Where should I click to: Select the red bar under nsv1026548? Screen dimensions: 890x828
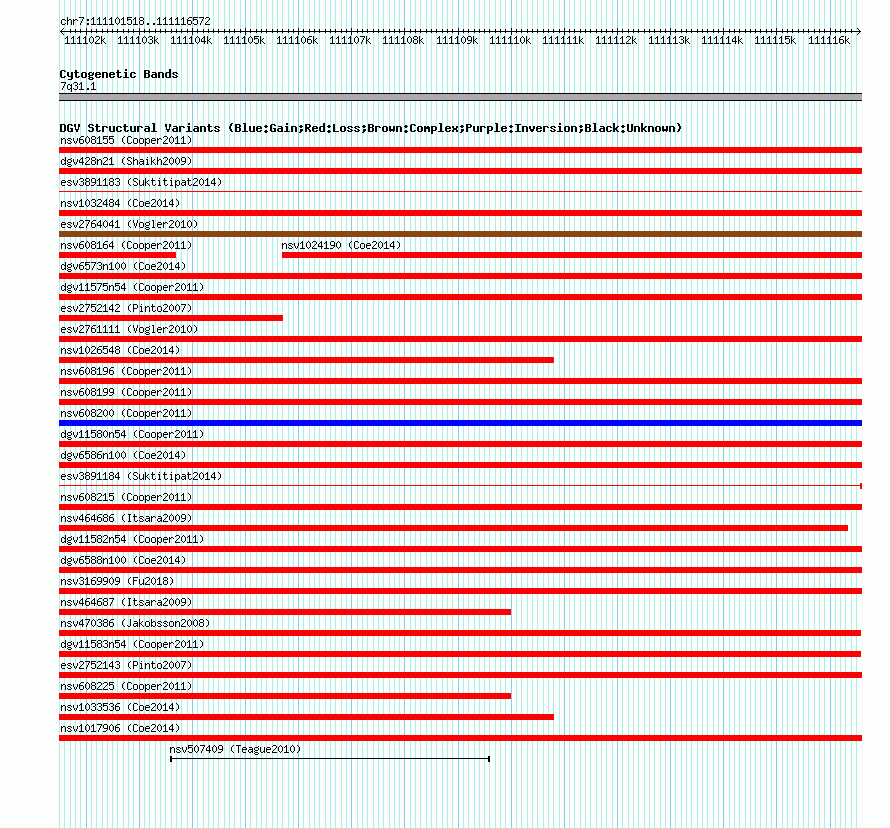click(307, 360)
